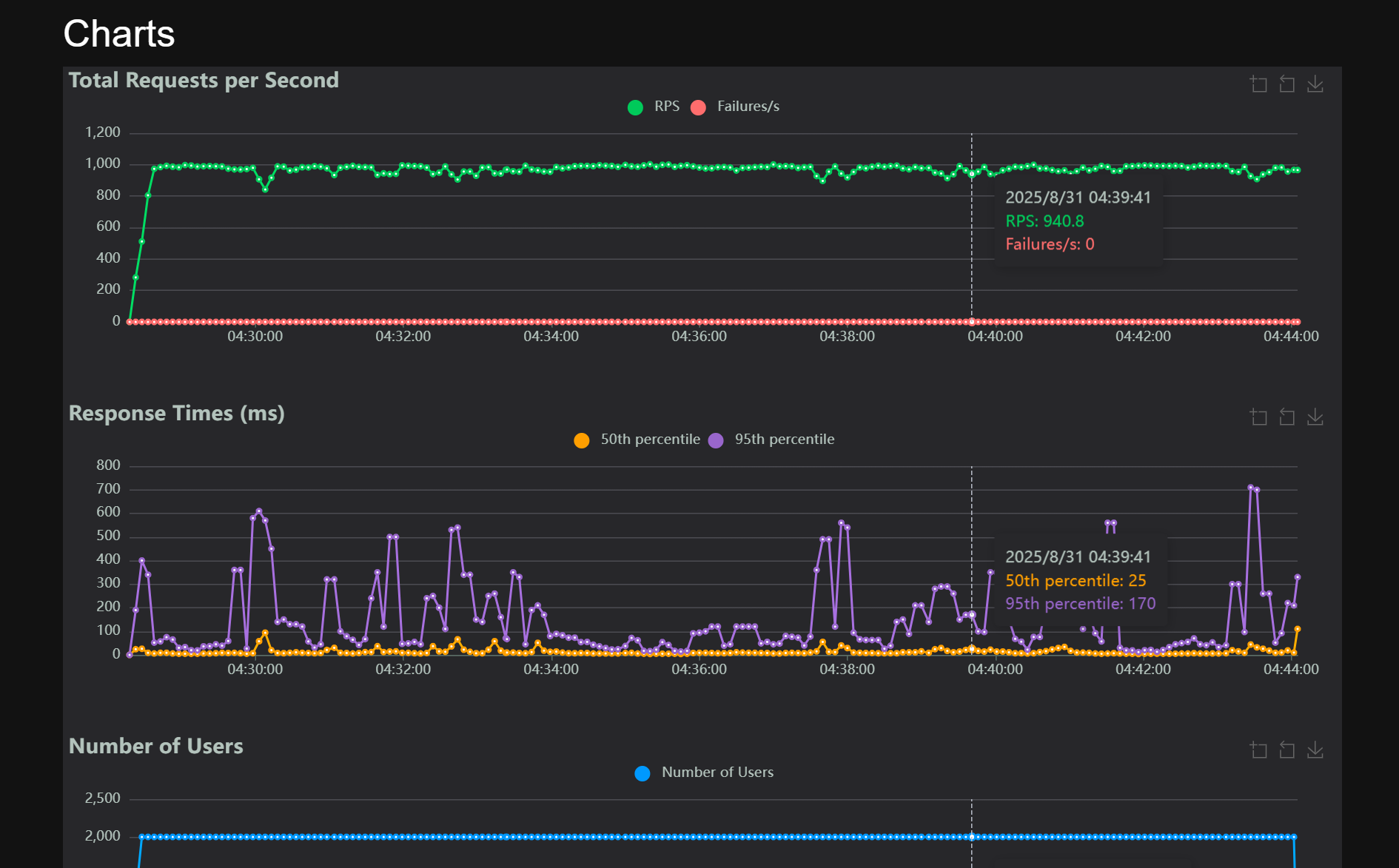Click the Response Times (ms) chart title
The image size is (1399, 868).
[x=176, y=413]
